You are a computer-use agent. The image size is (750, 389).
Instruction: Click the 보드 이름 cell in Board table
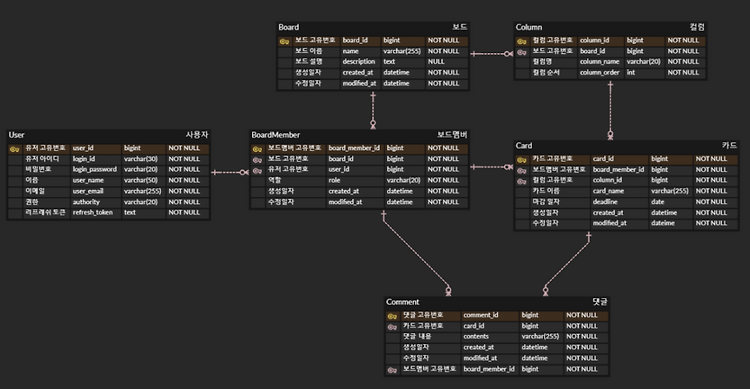(309, 51)
